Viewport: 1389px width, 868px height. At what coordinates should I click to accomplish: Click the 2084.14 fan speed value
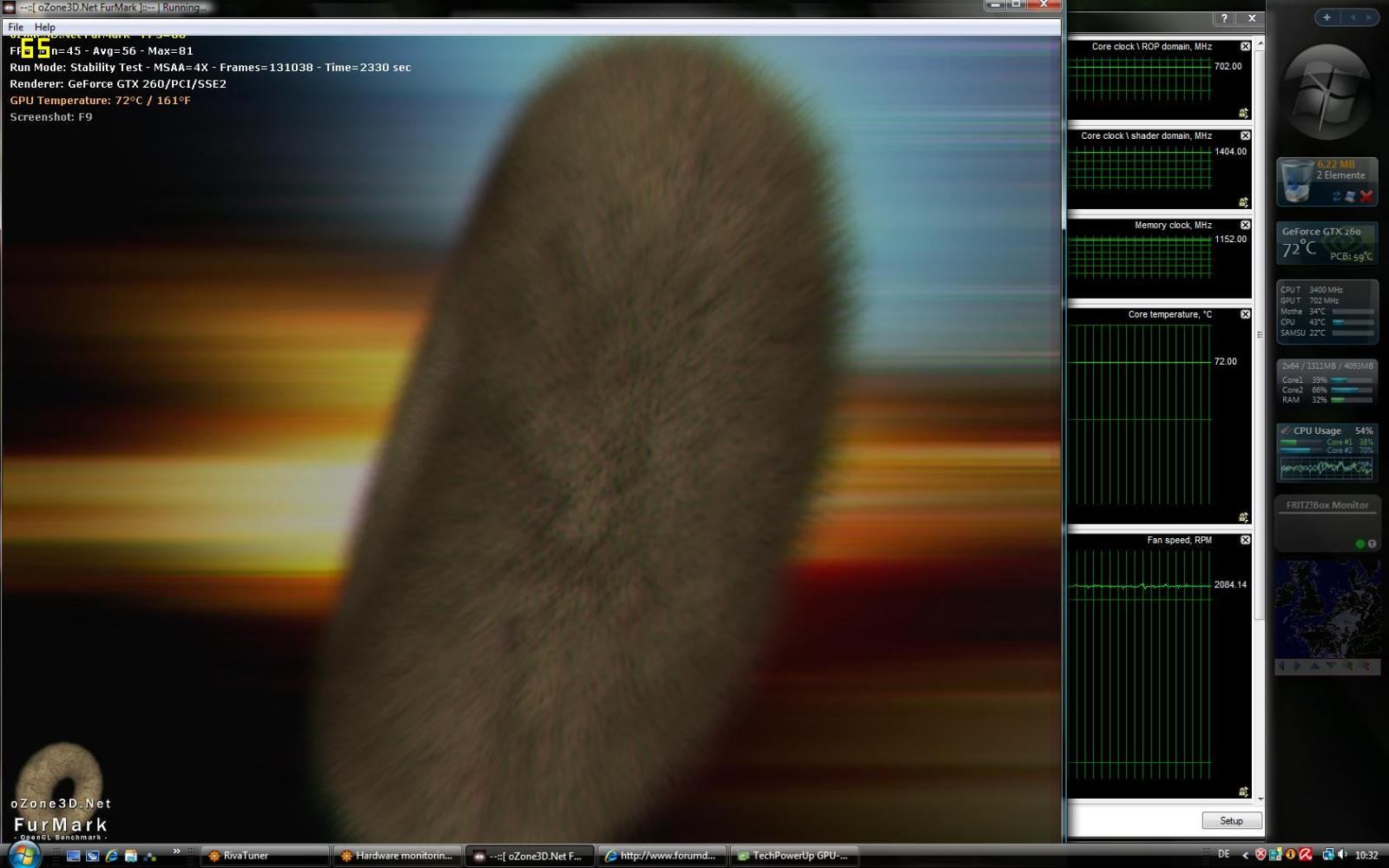coord(1230,585)
